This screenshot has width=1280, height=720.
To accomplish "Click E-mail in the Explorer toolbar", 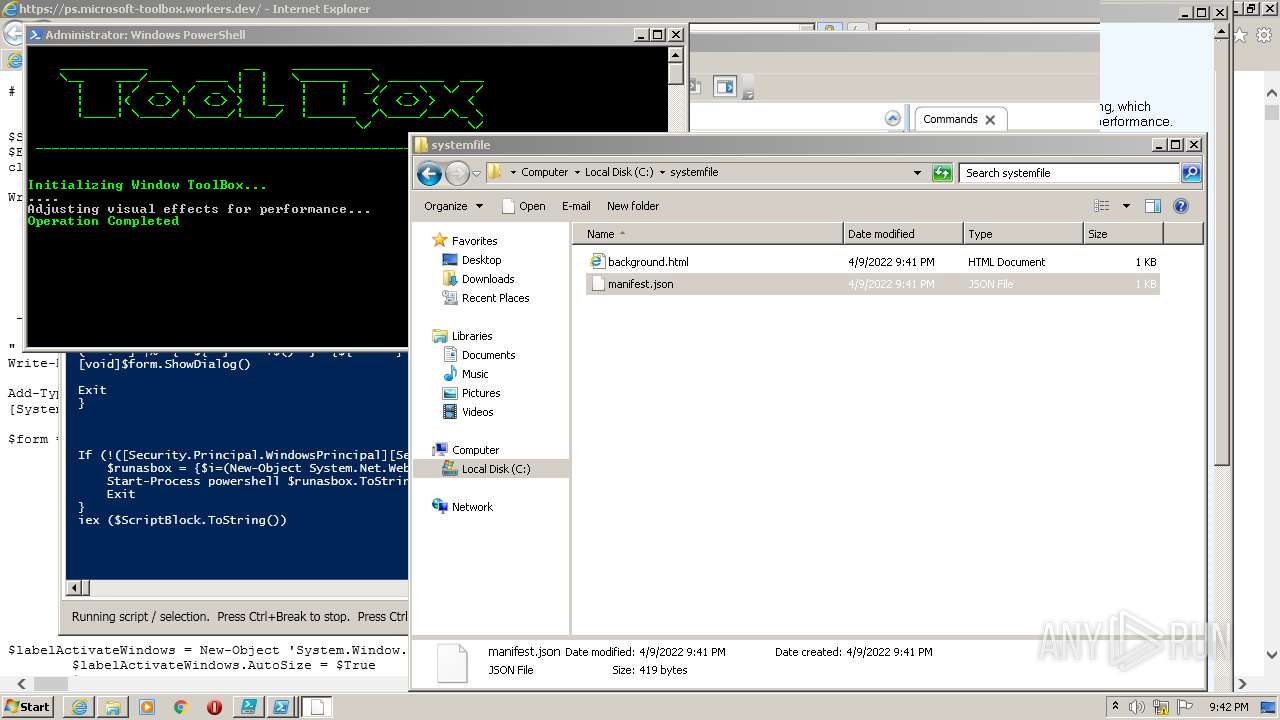I will (576, 206).
